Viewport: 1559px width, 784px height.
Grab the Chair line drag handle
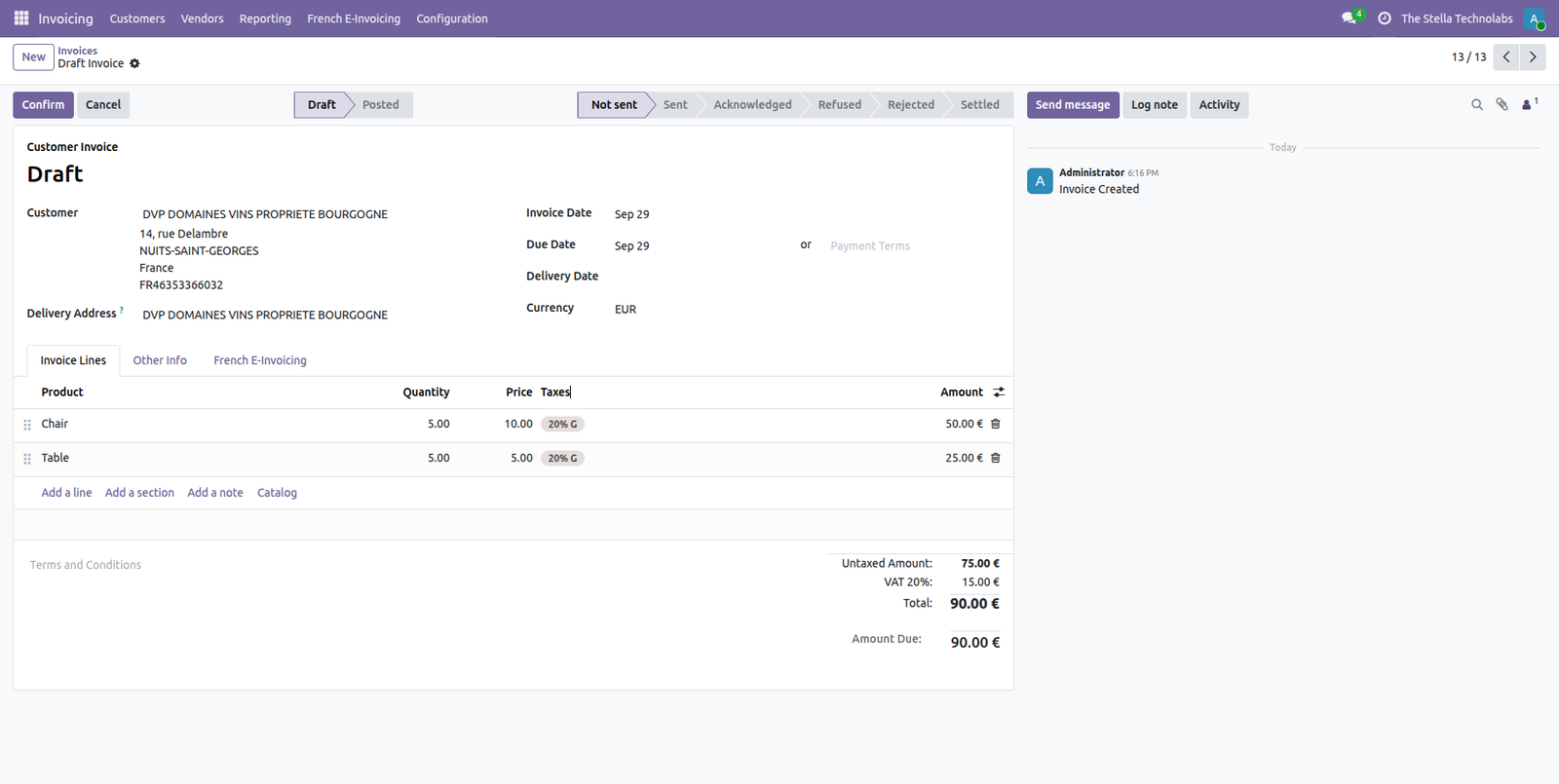tap(27, 425)
